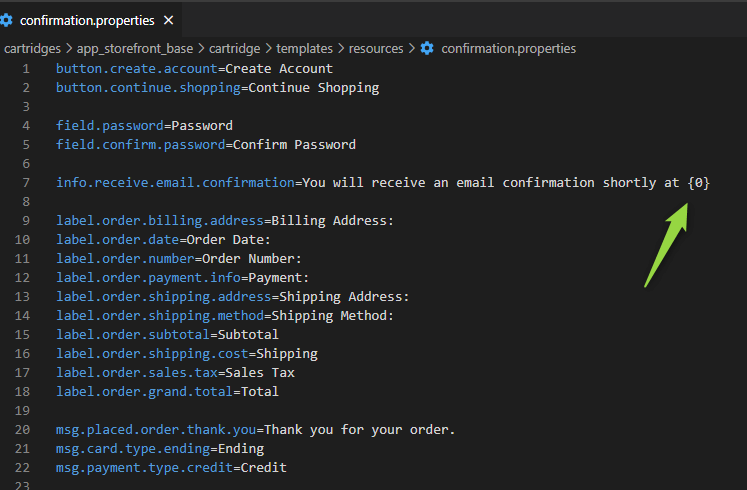Open the templates breadcrumb segment
This screenshot has width=747, height=490.
(304, 49)
